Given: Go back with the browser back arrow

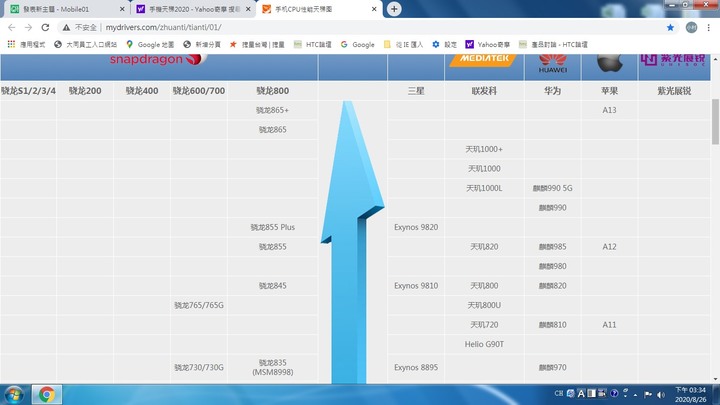Looking at the screenshot, I should [x=11, y=28].
